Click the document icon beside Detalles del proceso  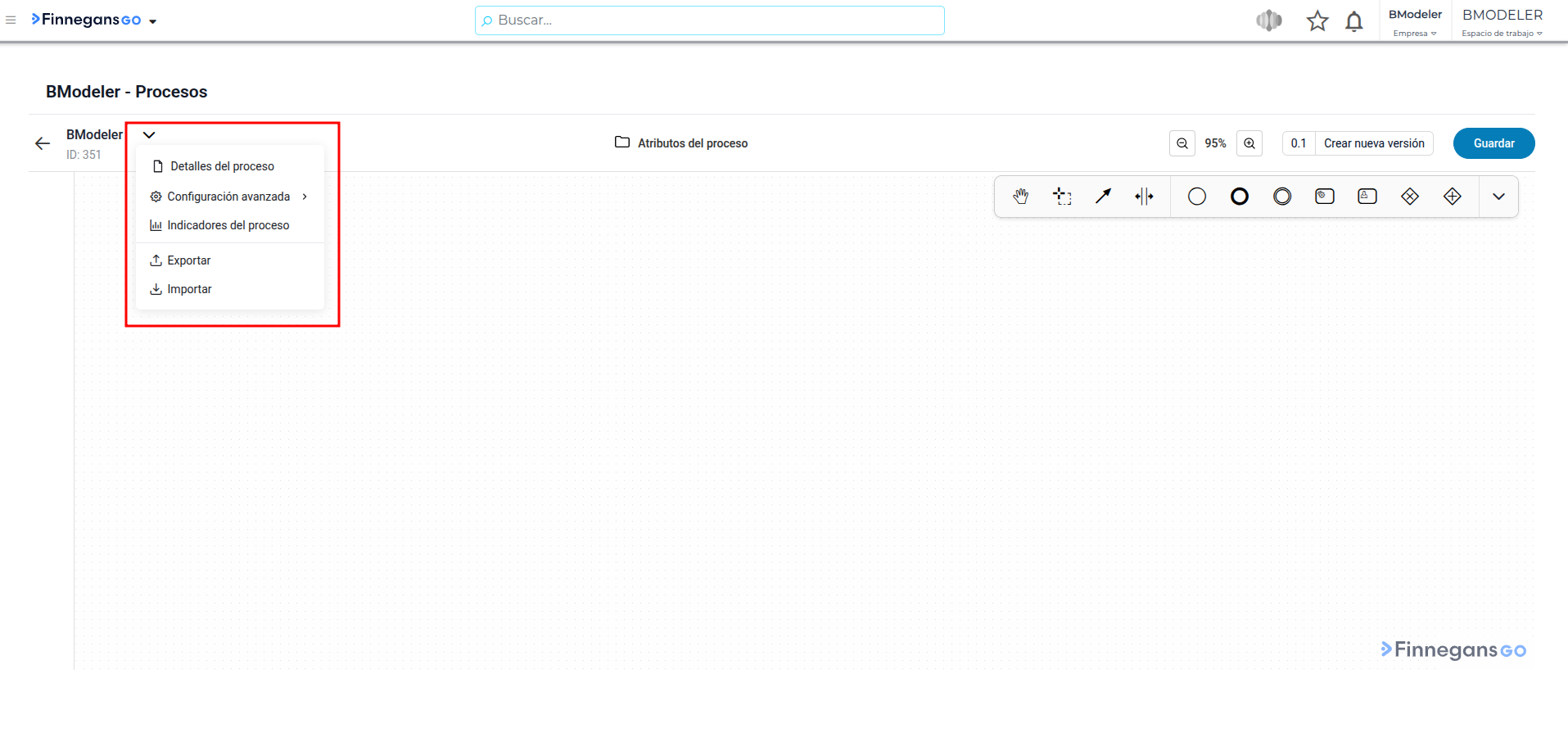click(x=158, y=166)
